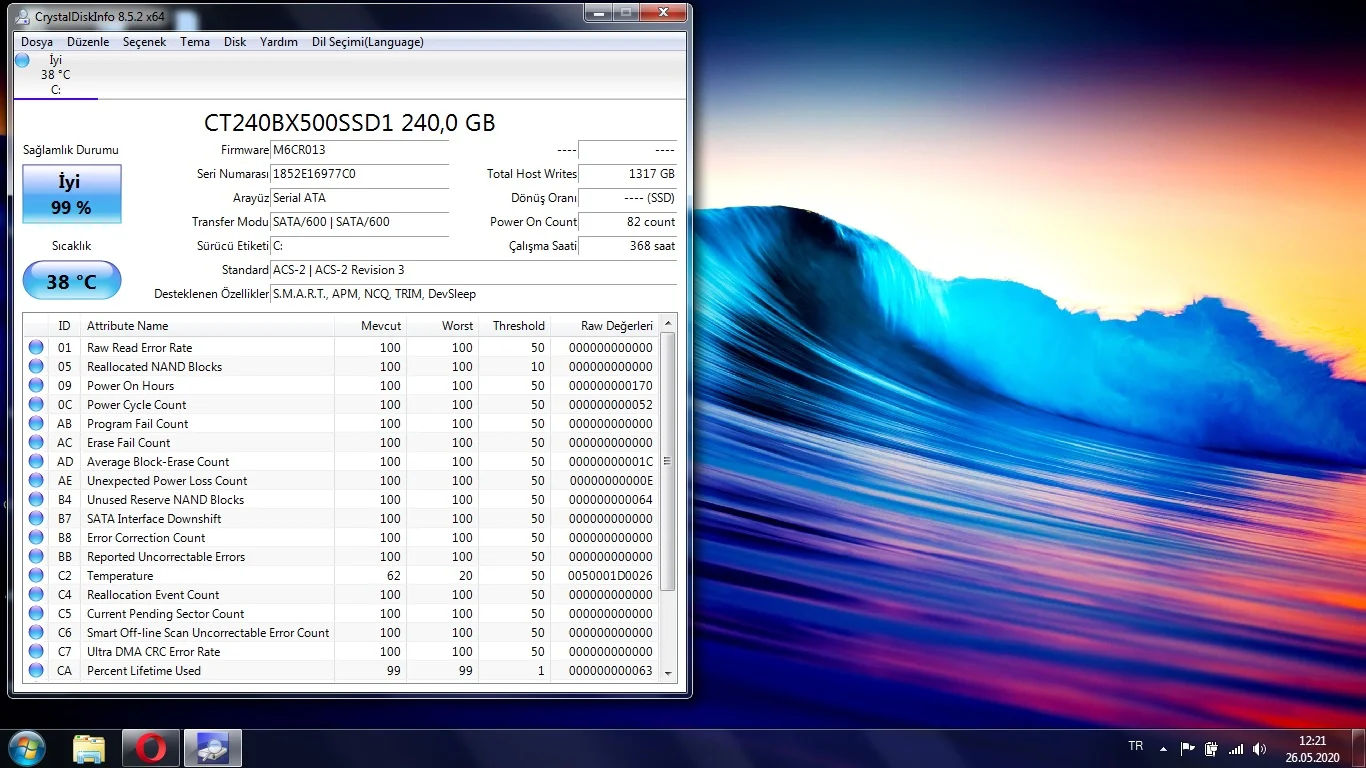Open the Dosya menu

point(37,42)
